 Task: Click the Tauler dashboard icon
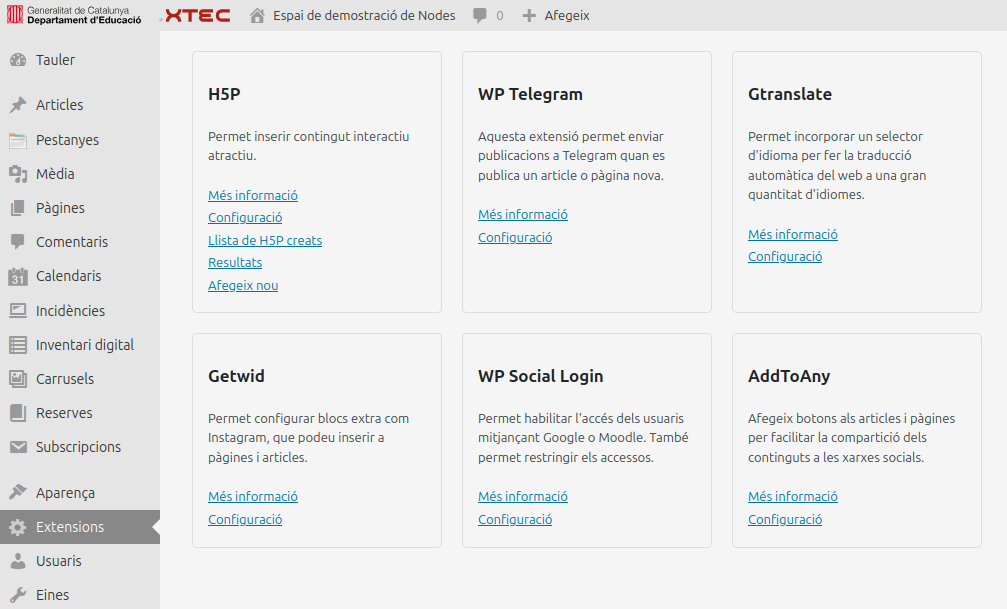pos(18,60)
